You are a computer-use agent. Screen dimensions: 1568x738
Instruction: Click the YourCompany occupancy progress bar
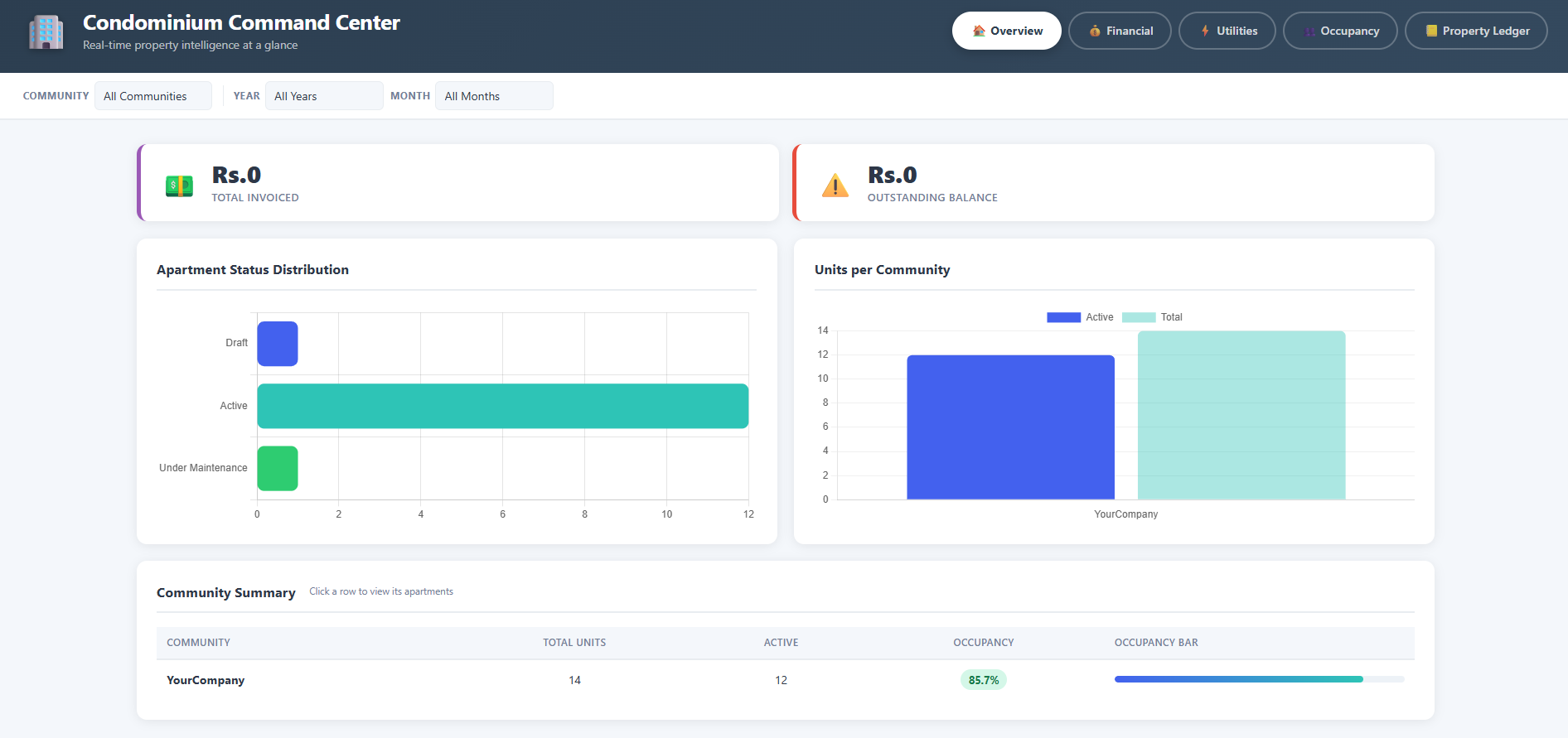[1259, 679]
